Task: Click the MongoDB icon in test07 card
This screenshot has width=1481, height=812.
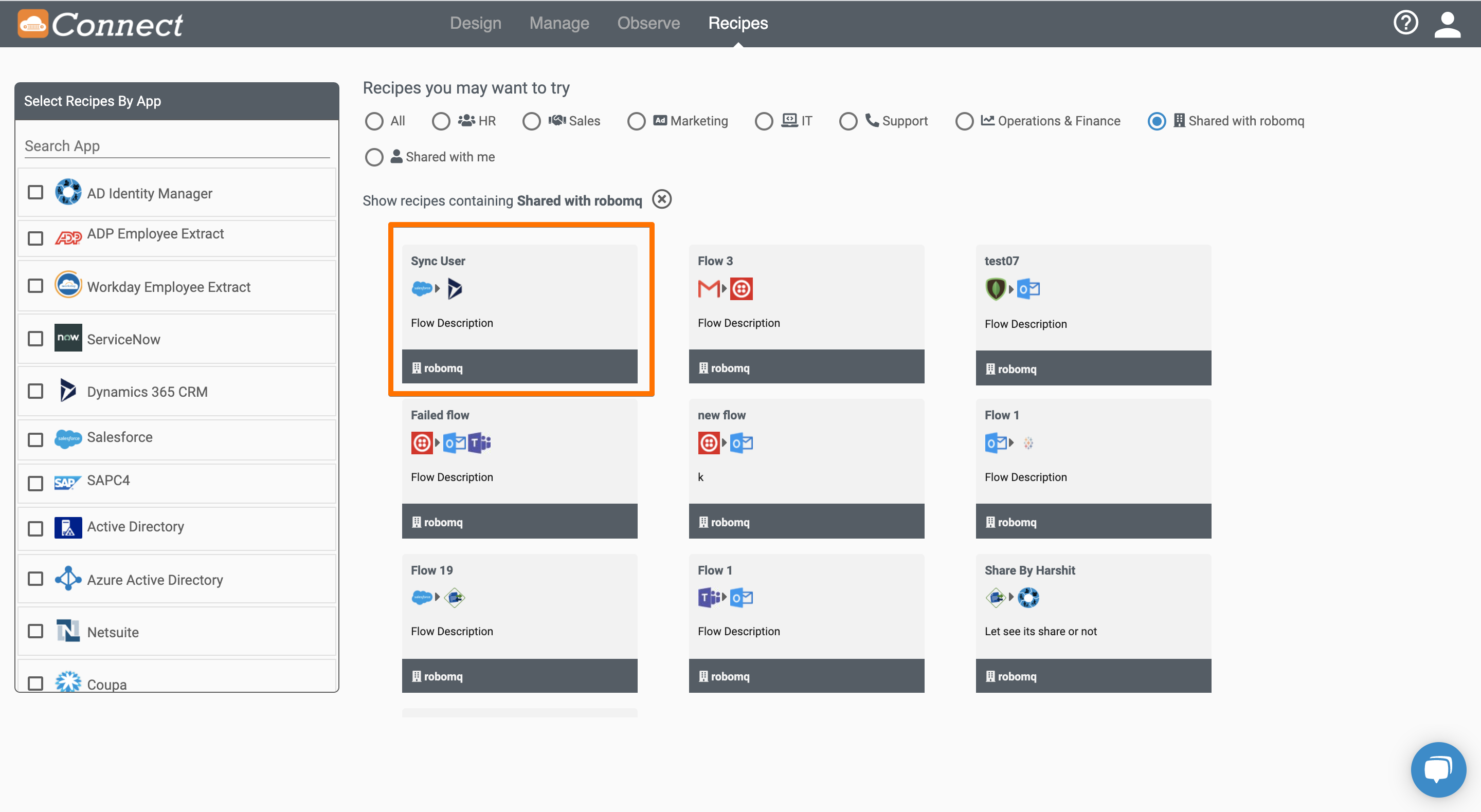Action: point(995,288)
